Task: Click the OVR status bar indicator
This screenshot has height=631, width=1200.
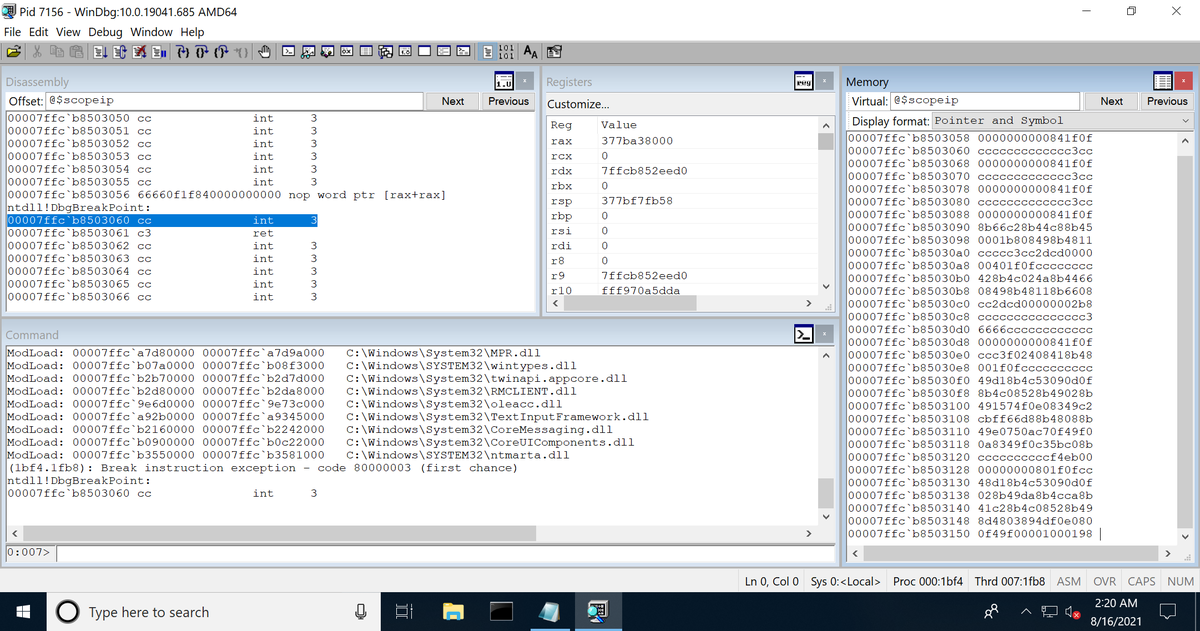Action: [1105, 581]
